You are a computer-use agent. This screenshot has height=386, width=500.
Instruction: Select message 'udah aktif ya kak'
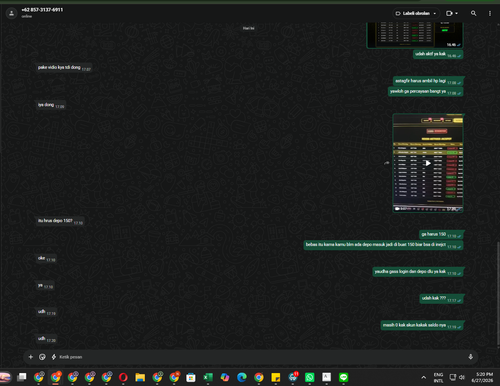coord(438,54)
